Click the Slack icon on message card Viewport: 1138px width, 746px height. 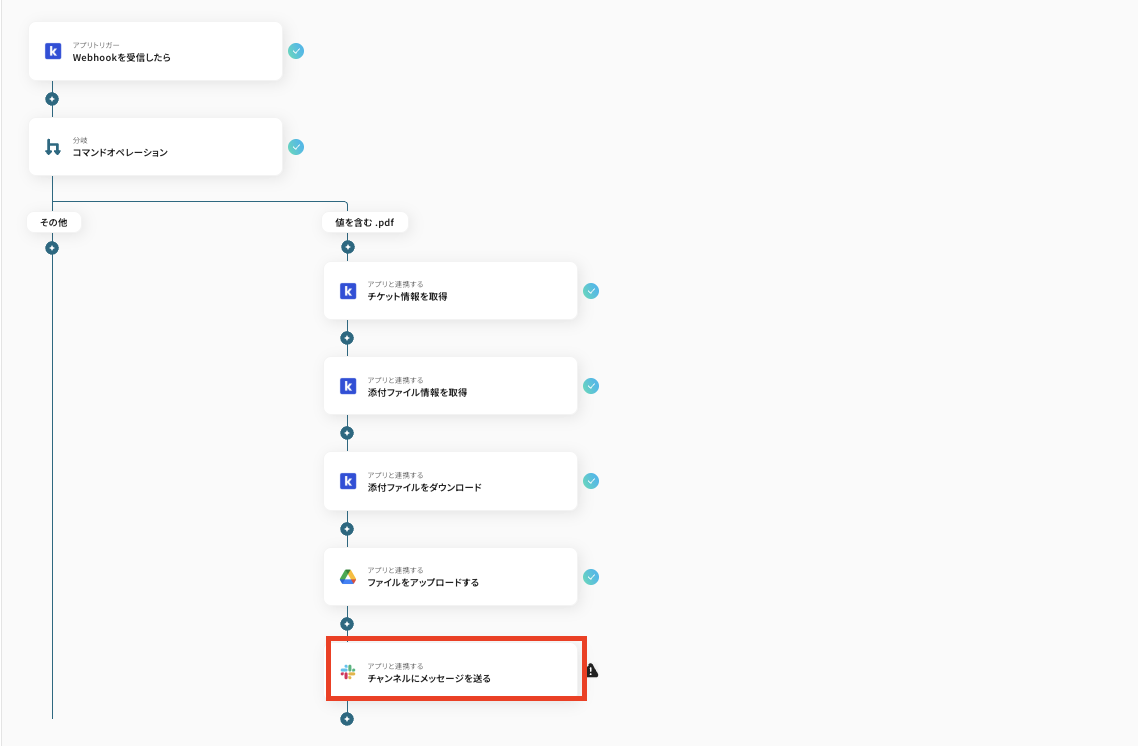(x=348, y=672)
